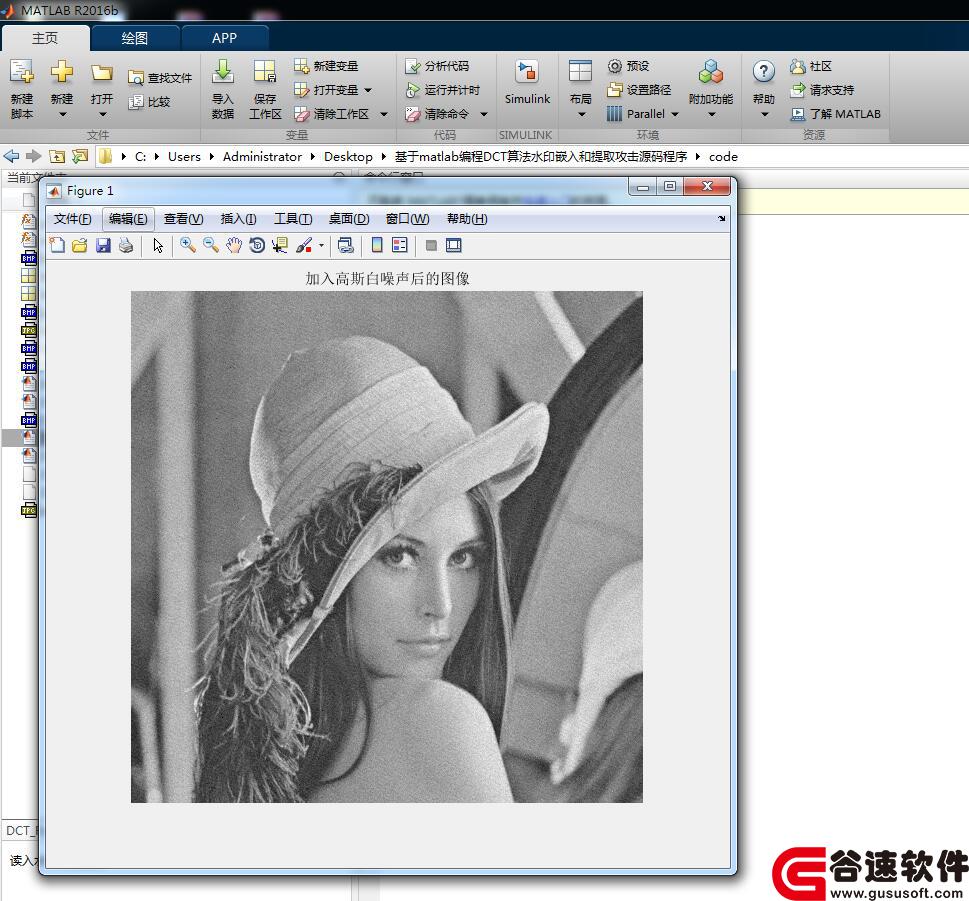
Task: Open 查看(V) menu in Figure 1
Action: pyautogui.click(x=184, y=219)
